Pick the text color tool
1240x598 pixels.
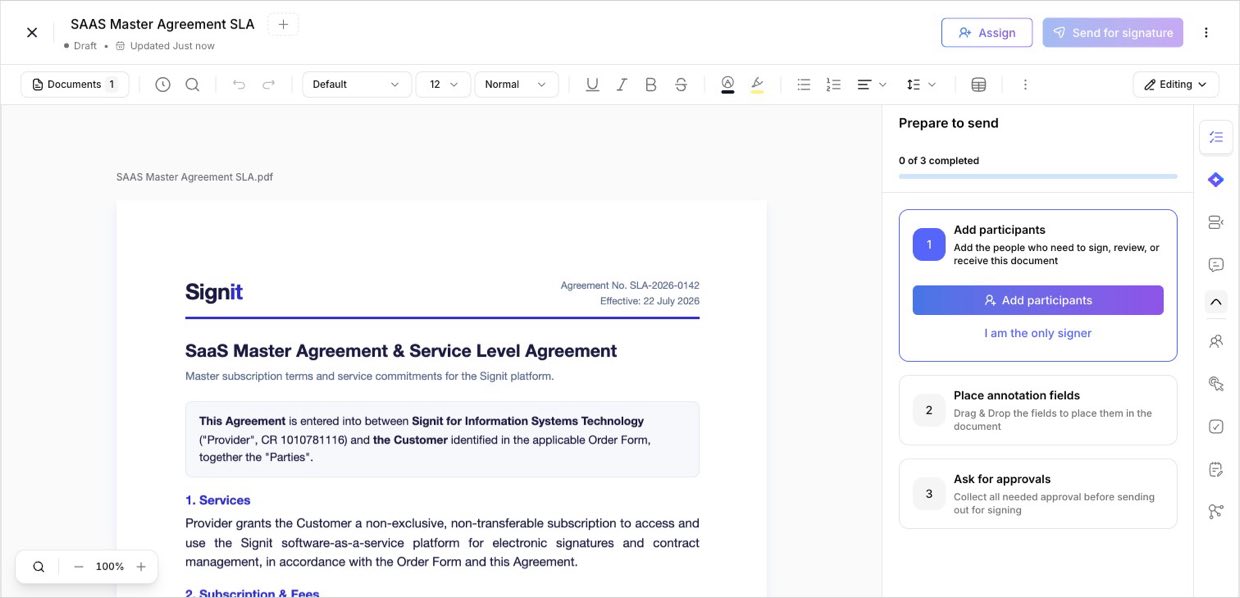tap(727, 85)
